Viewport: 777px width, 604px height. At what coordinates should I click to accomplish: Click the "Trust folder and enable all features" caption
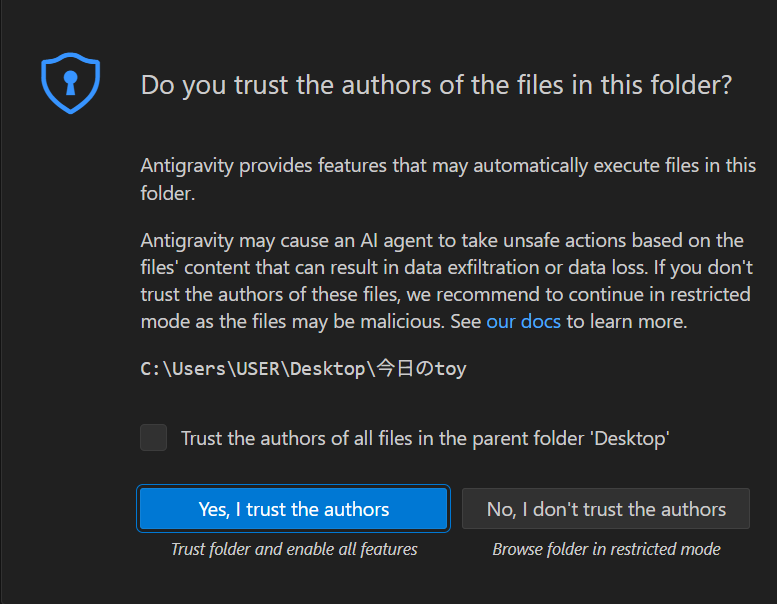coord(294,549)
